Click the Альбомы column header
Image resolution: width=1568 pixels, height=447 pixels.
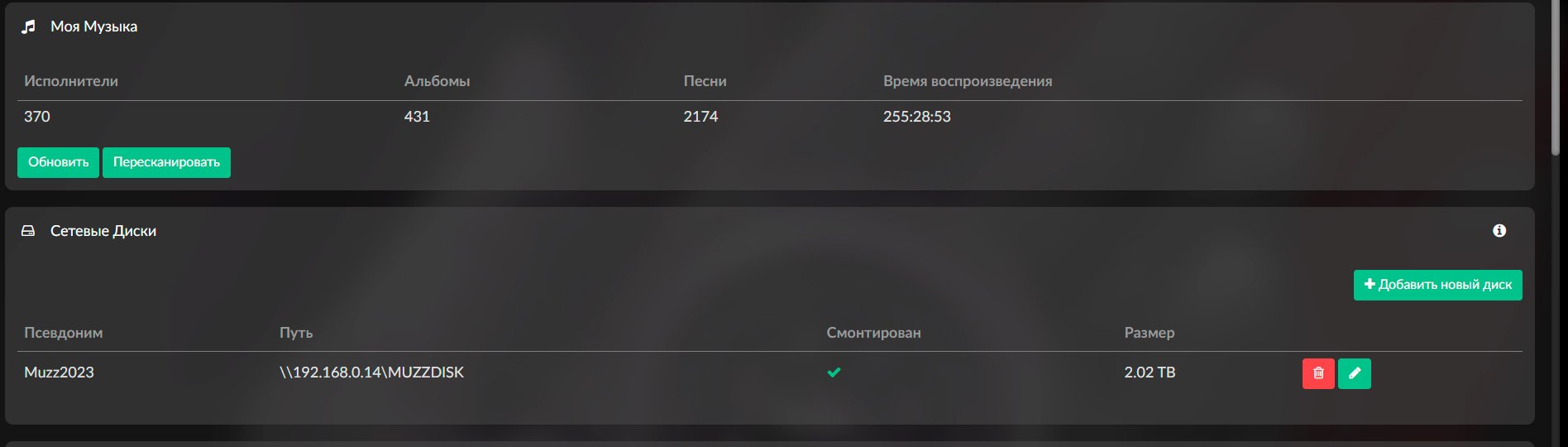click(437, 81)
